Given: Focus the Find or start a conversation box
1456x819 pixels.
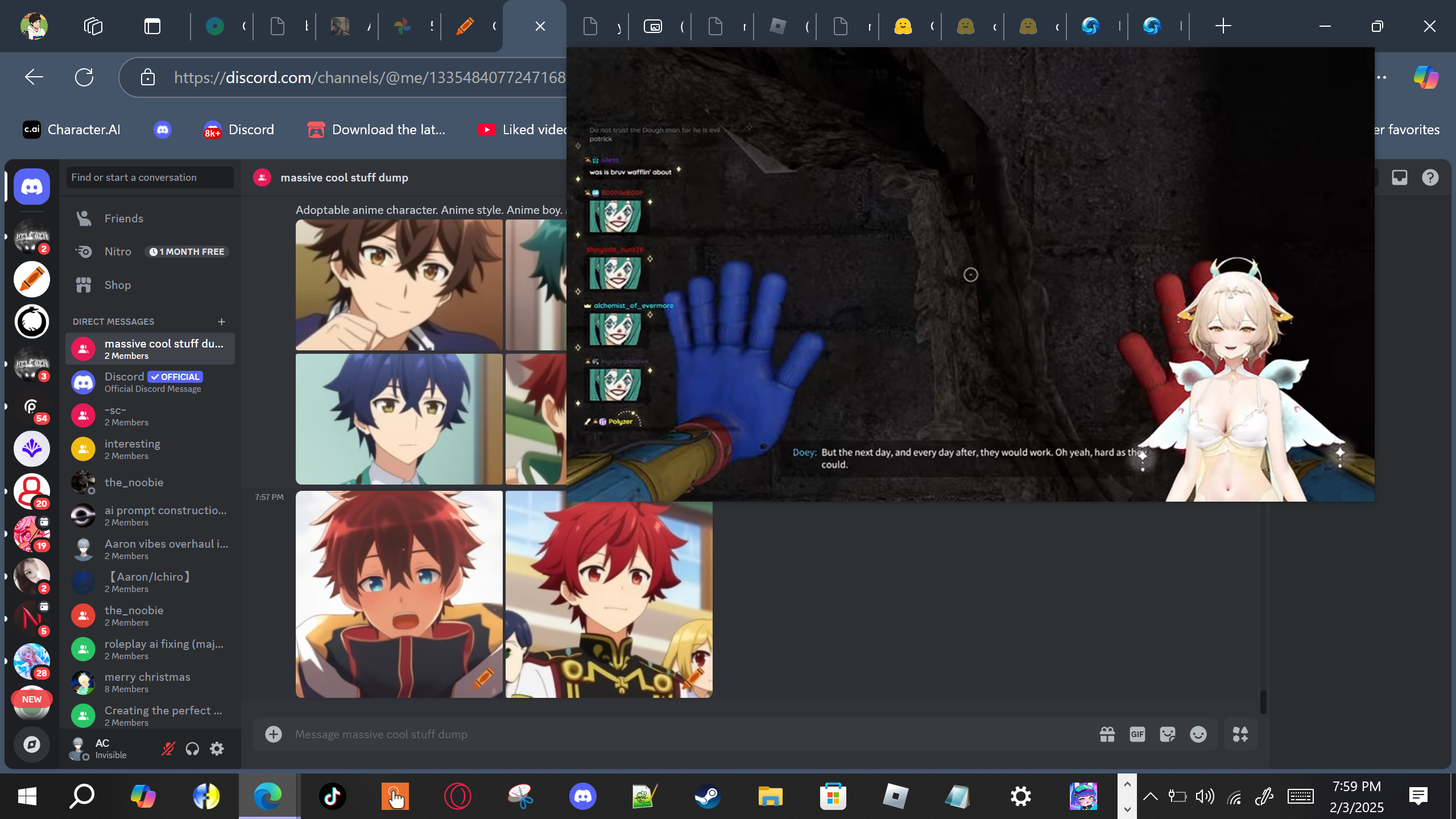Looking at the screenshot, I should pos(150,177).
